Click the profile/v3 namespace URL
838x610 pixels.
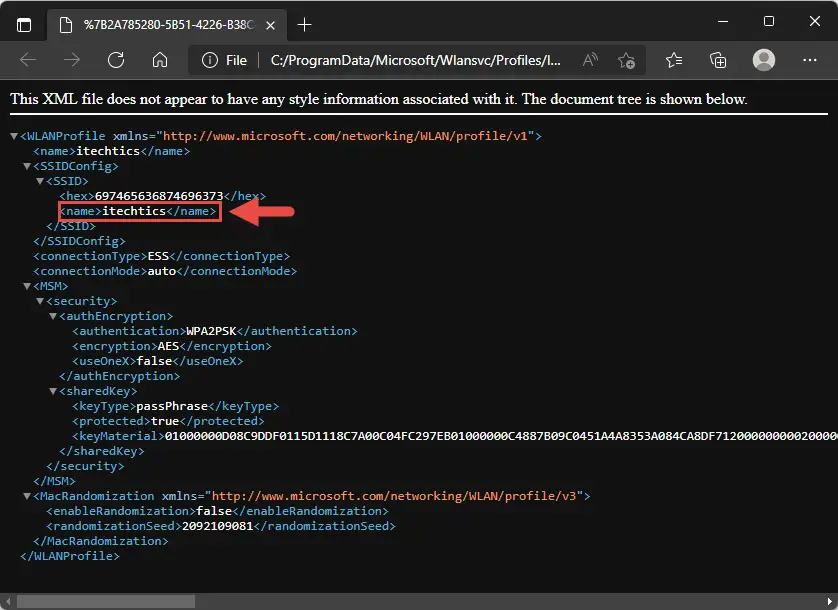tap(394, 496)
